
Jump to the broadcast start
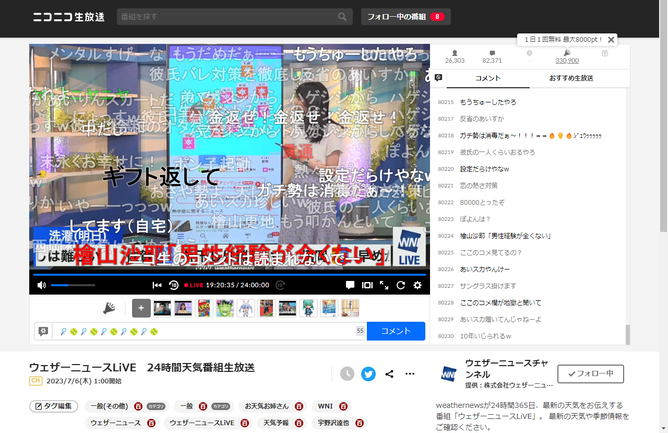pos(157,285)
